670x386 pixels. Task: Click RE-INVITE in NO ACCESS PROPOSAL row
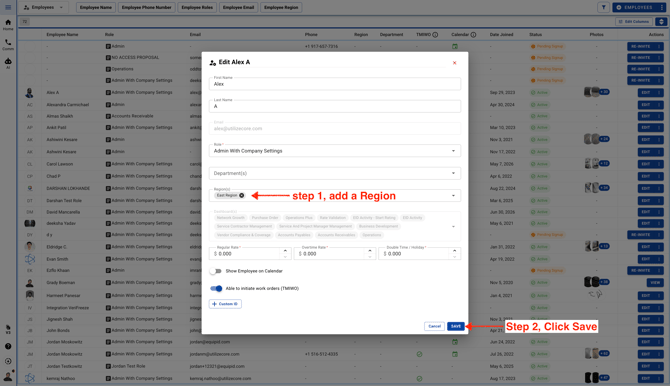click(x=641, y=58)
